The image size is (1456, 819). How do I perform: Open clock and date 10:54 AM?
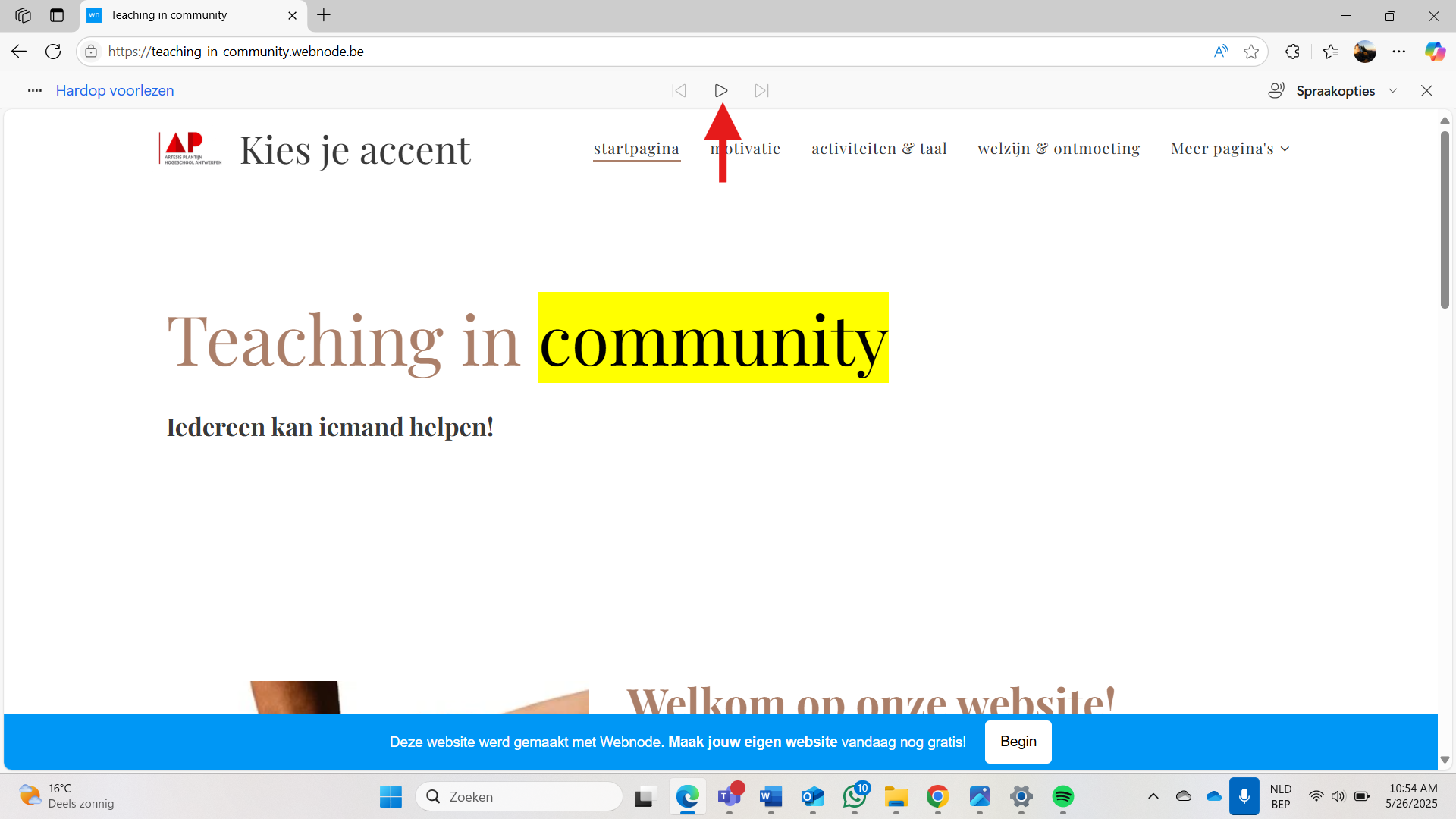pyautogui.click(x=1412, y=796)
